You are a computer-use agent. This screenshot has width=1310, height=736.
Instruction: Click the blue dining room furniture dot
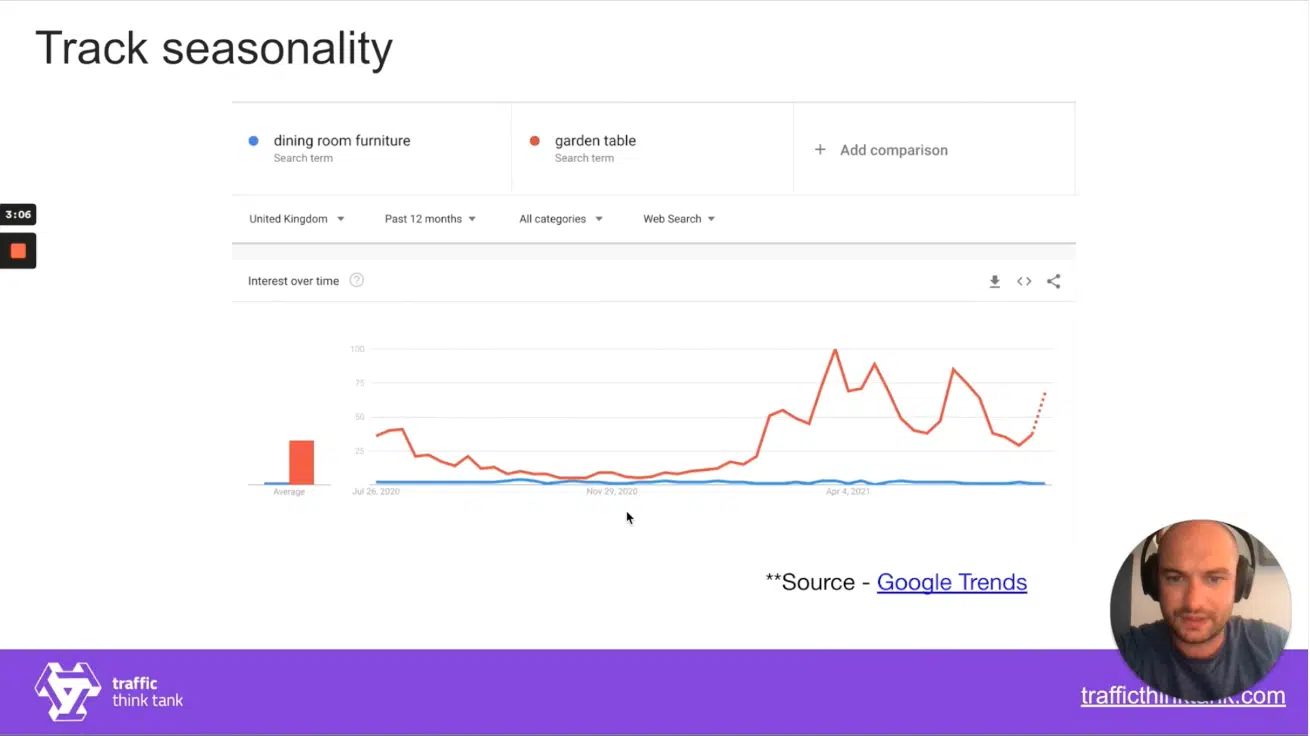254,141
